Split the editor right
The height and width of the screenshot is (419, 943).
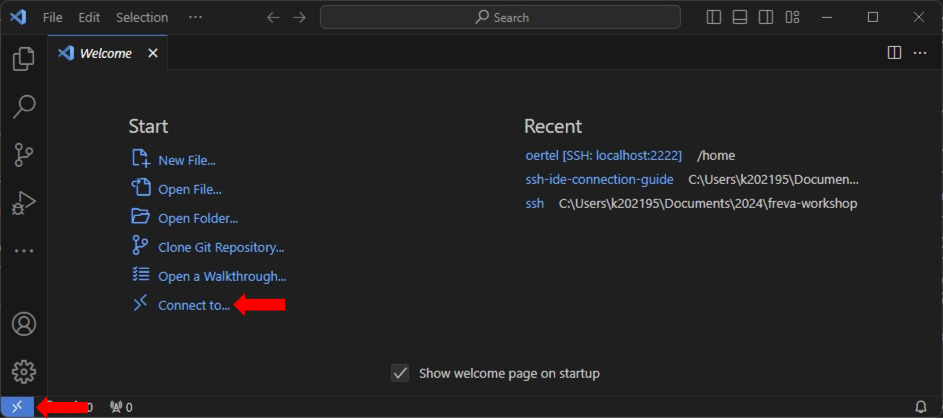(x=894, y=53)
